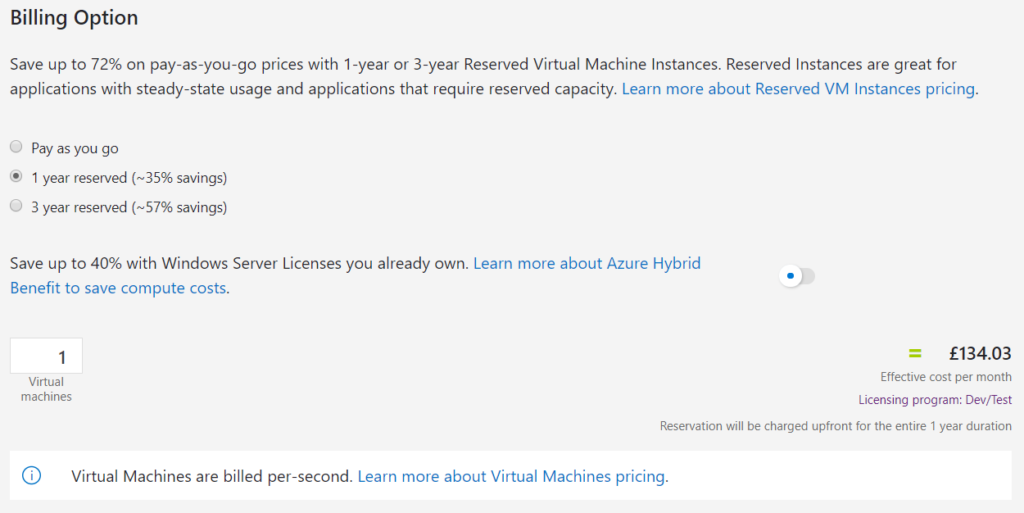The width and height of the screenshot is (1024, 513).
Task: Click the Licensing program: Dev/Test text
Action: tap(934, 400)
